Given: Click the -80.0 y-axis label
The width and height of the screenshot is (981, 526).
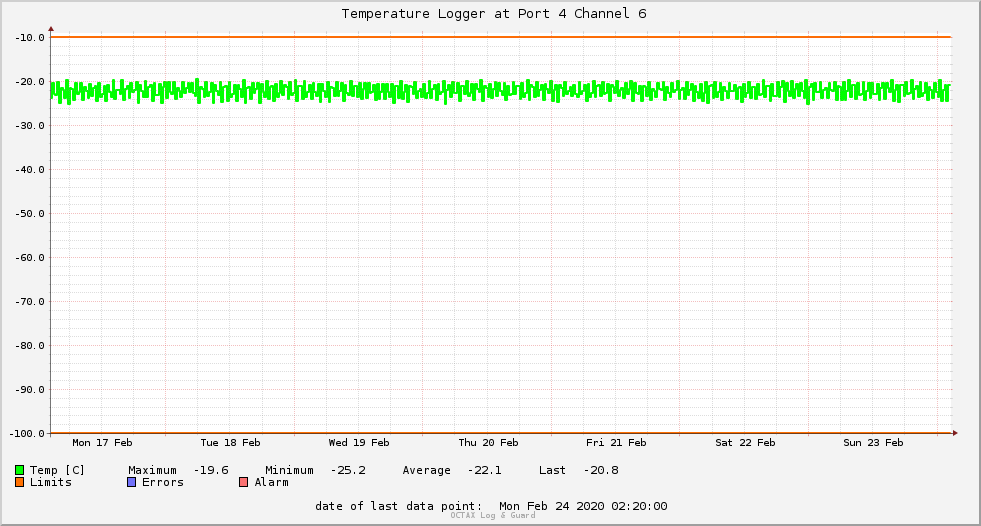Looking at the screenshot, I should (x=30, y=346).
